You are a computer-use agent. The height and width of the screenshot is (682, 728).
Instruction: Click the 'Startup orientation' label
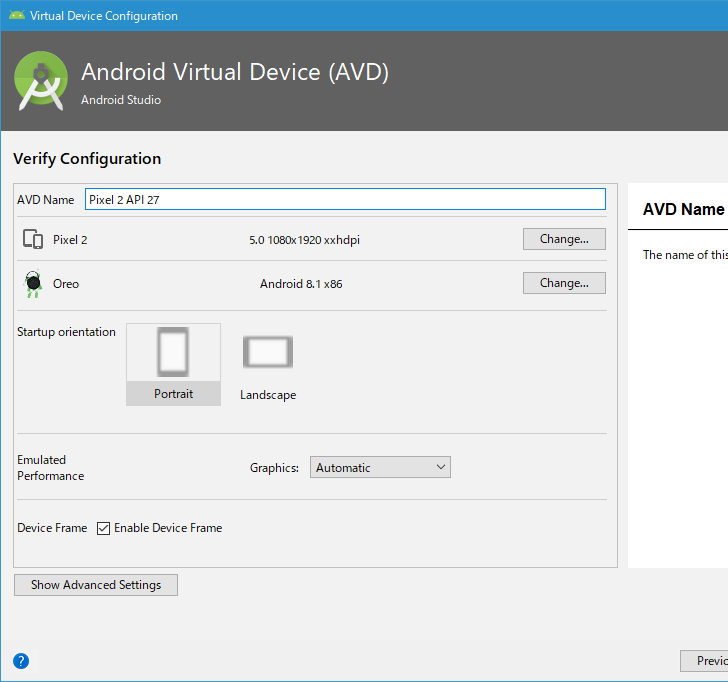pos(66,332)
